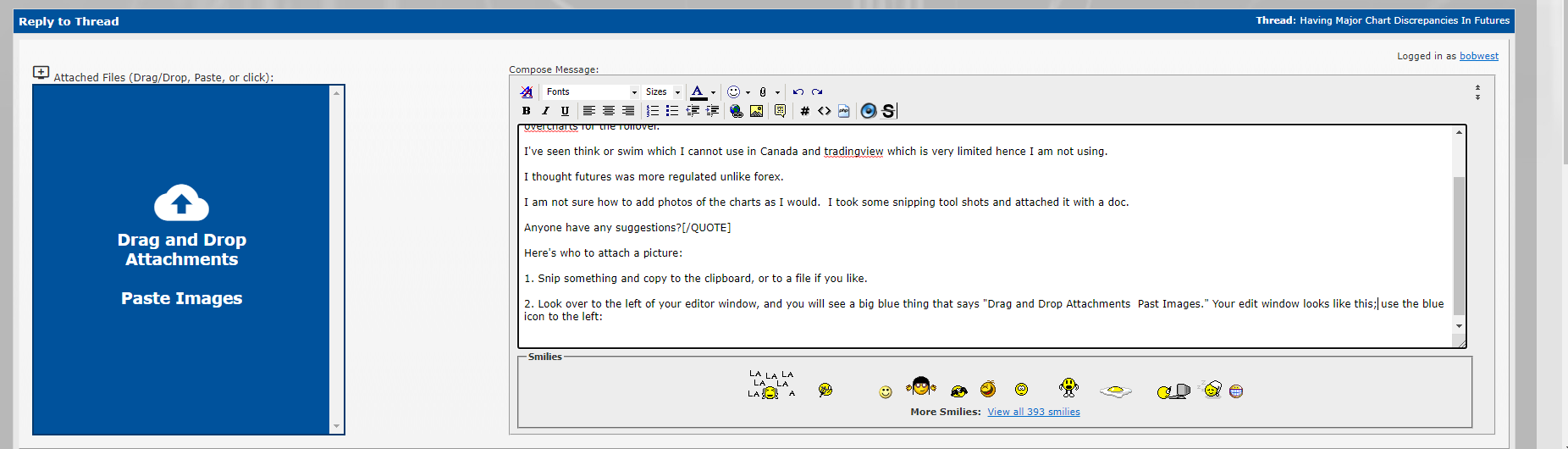This screenshot has width=1568, height=449.
Task: Insert the smiley at computer monitor
Action: click(x=1173, y=391)
